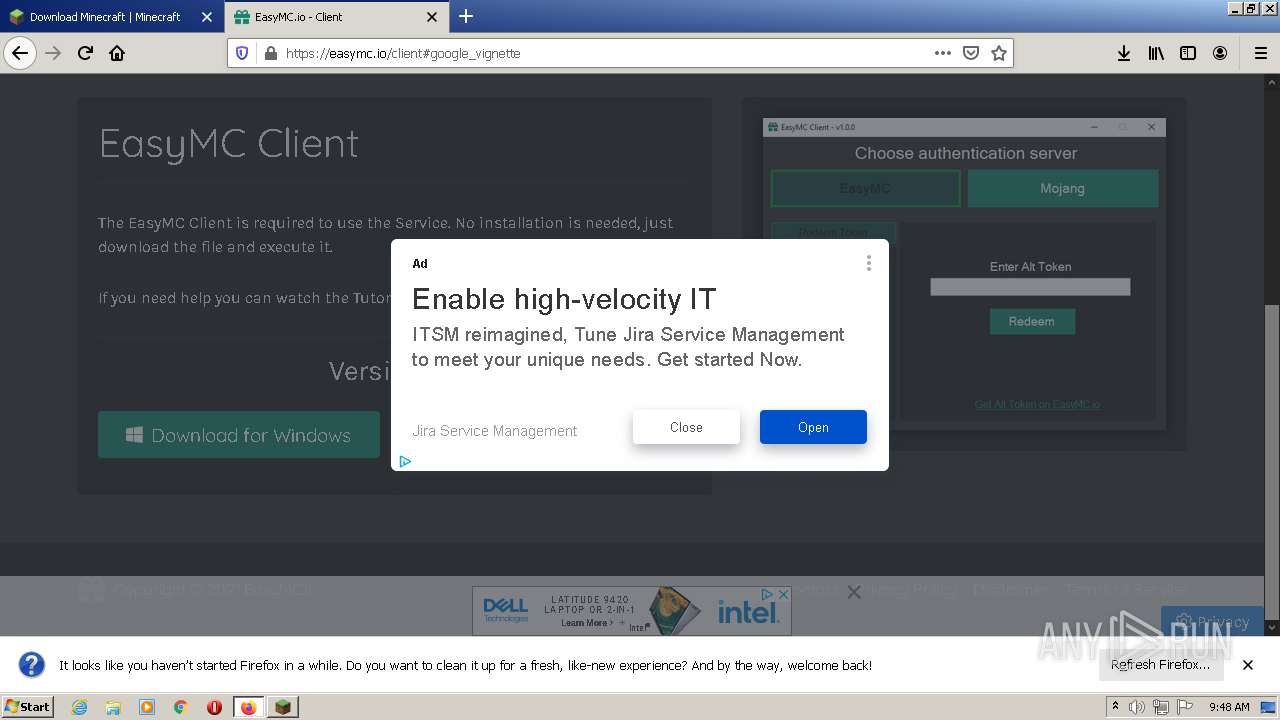Click Download for Windows button

pos(239,435)
